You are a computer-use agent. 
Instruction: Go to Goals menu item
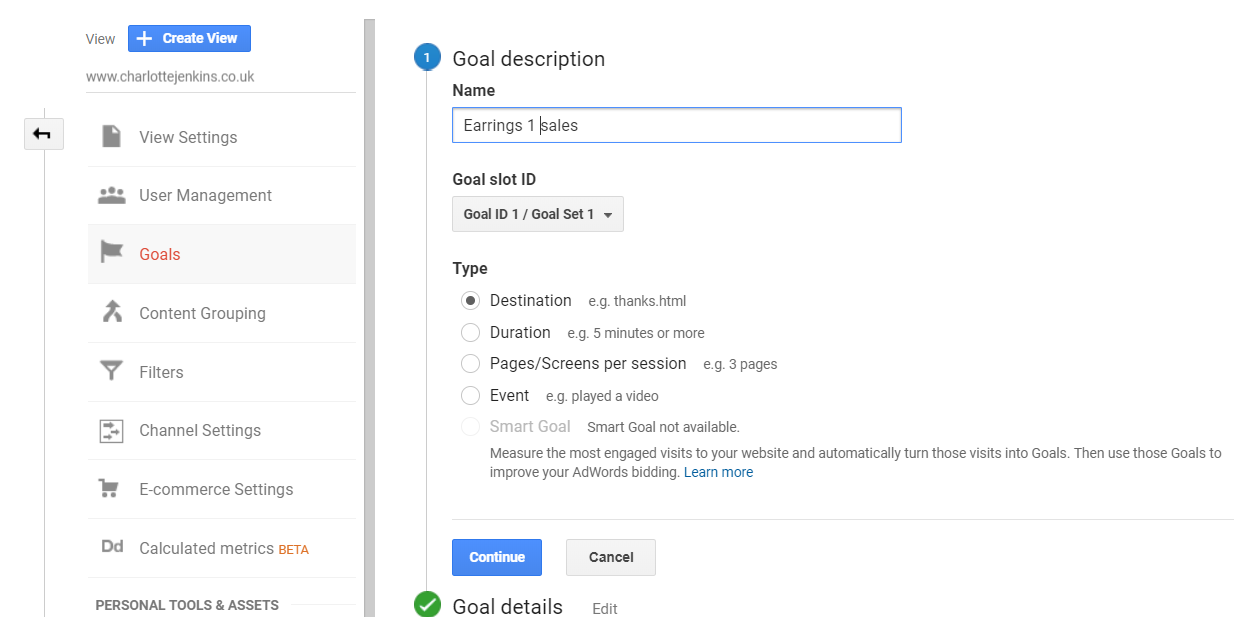(x=222, y=254)
